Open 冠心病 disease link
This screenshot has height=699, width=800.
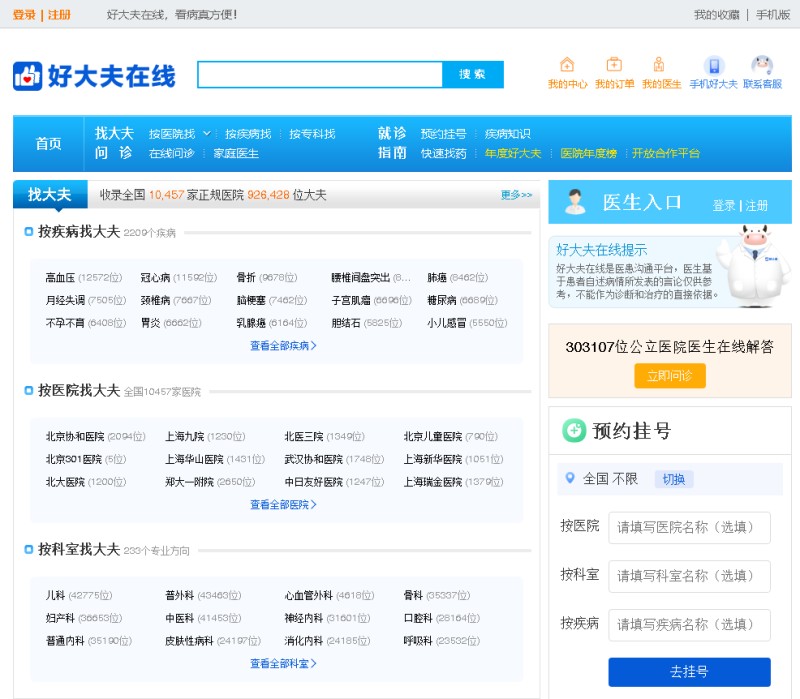tap(155, 278)
